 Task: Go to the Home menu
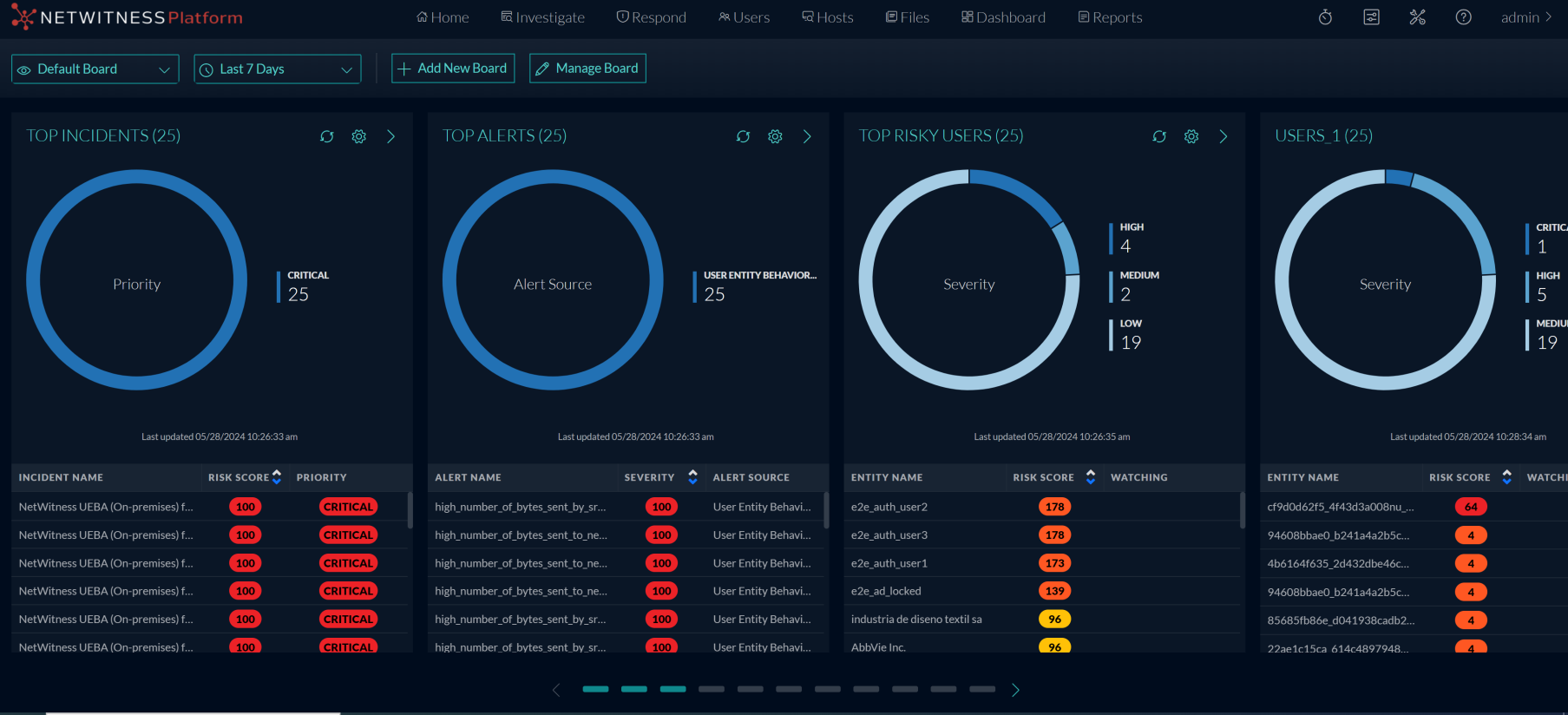(x=443, y=17)
